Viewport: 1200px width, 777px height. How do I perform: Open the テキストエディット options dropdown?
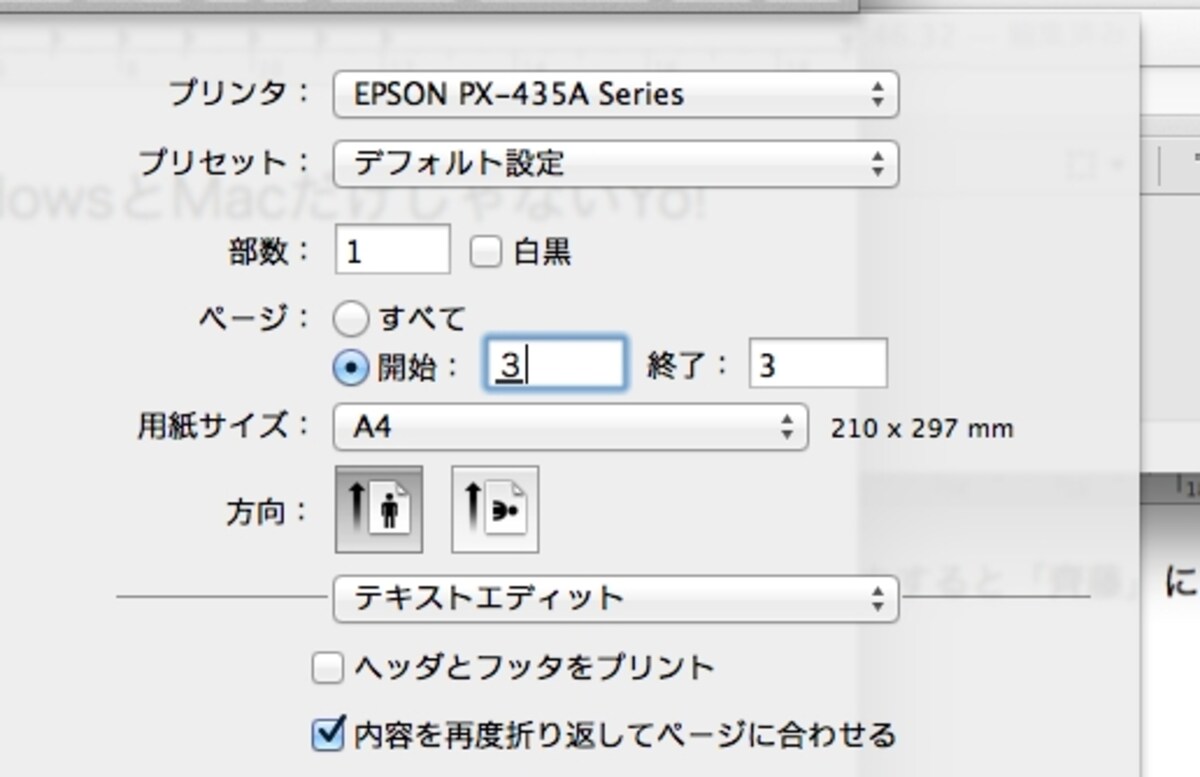point(616,598)
